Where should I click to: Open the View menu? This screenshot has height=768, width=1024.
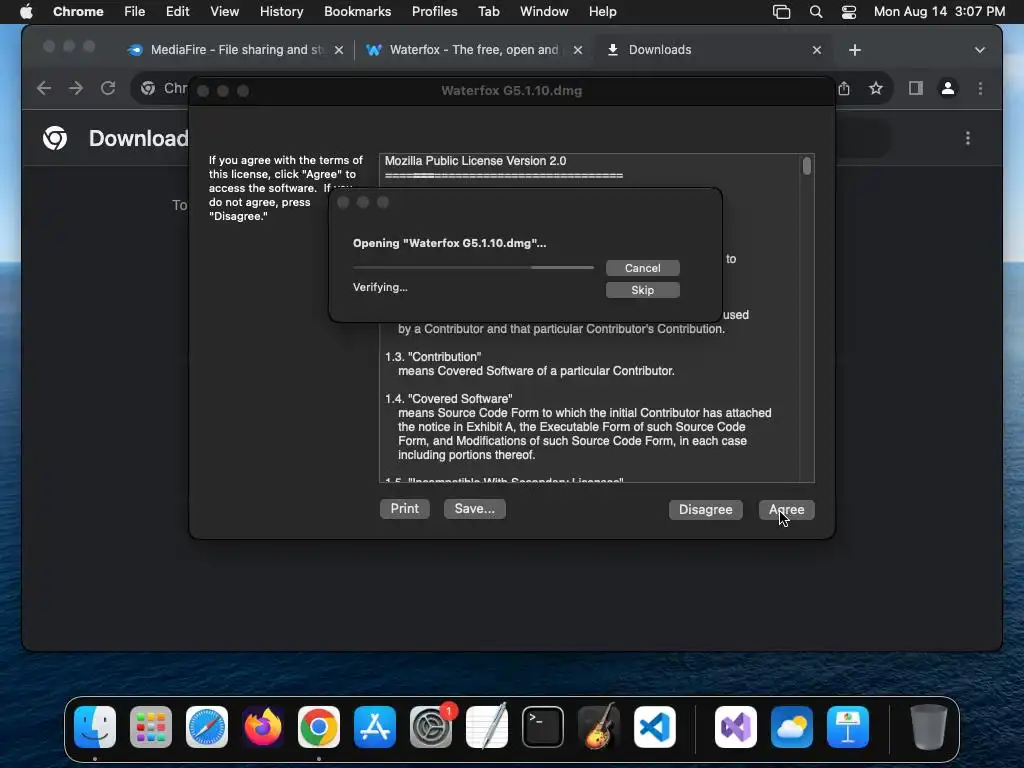click(224, 12)
